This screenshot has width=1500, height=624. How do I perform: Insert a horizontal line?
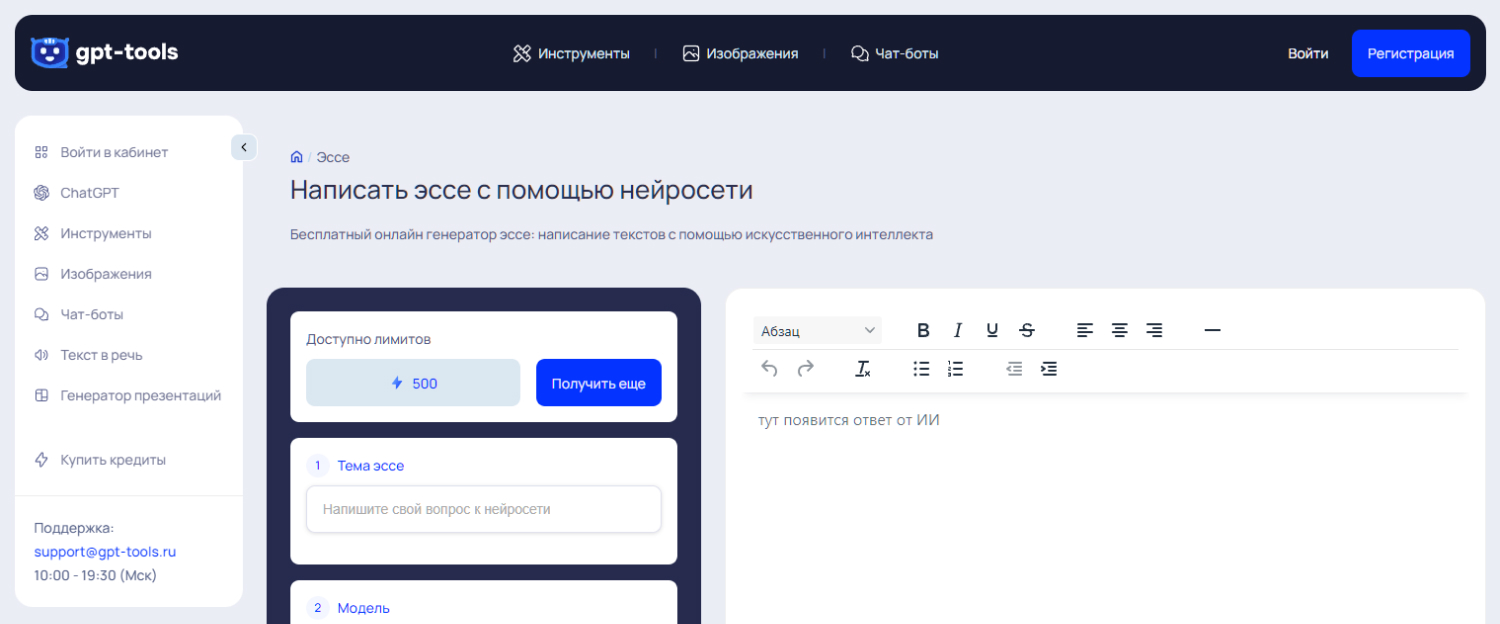pyautogui.click(x=1212, y=329)
